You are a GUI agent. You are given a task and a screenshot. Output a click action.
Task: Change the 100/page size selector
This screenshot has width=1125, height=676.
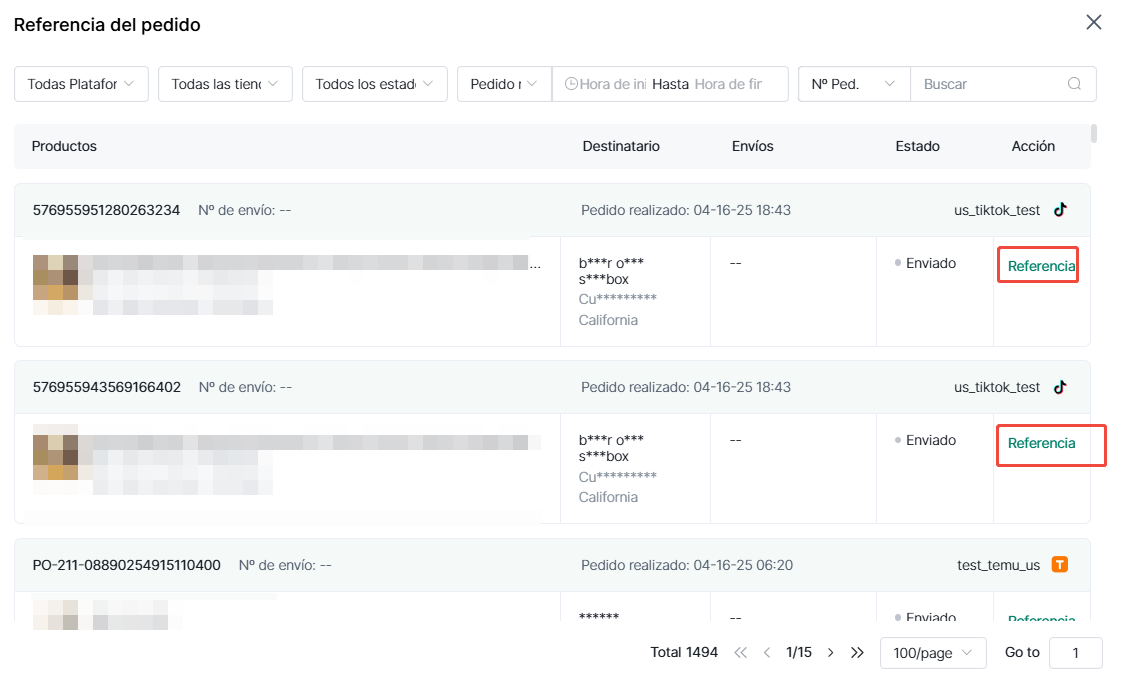(932, 653)
